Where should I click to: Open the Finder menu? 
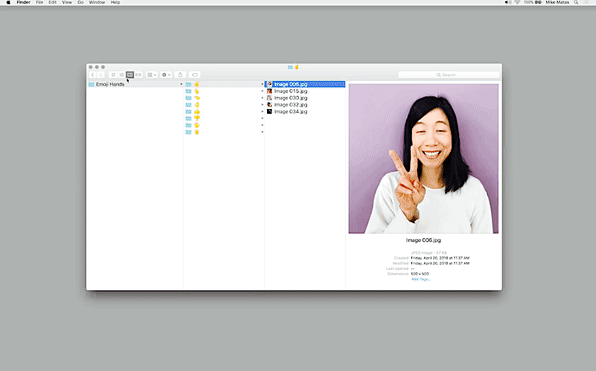pos(23,2)
